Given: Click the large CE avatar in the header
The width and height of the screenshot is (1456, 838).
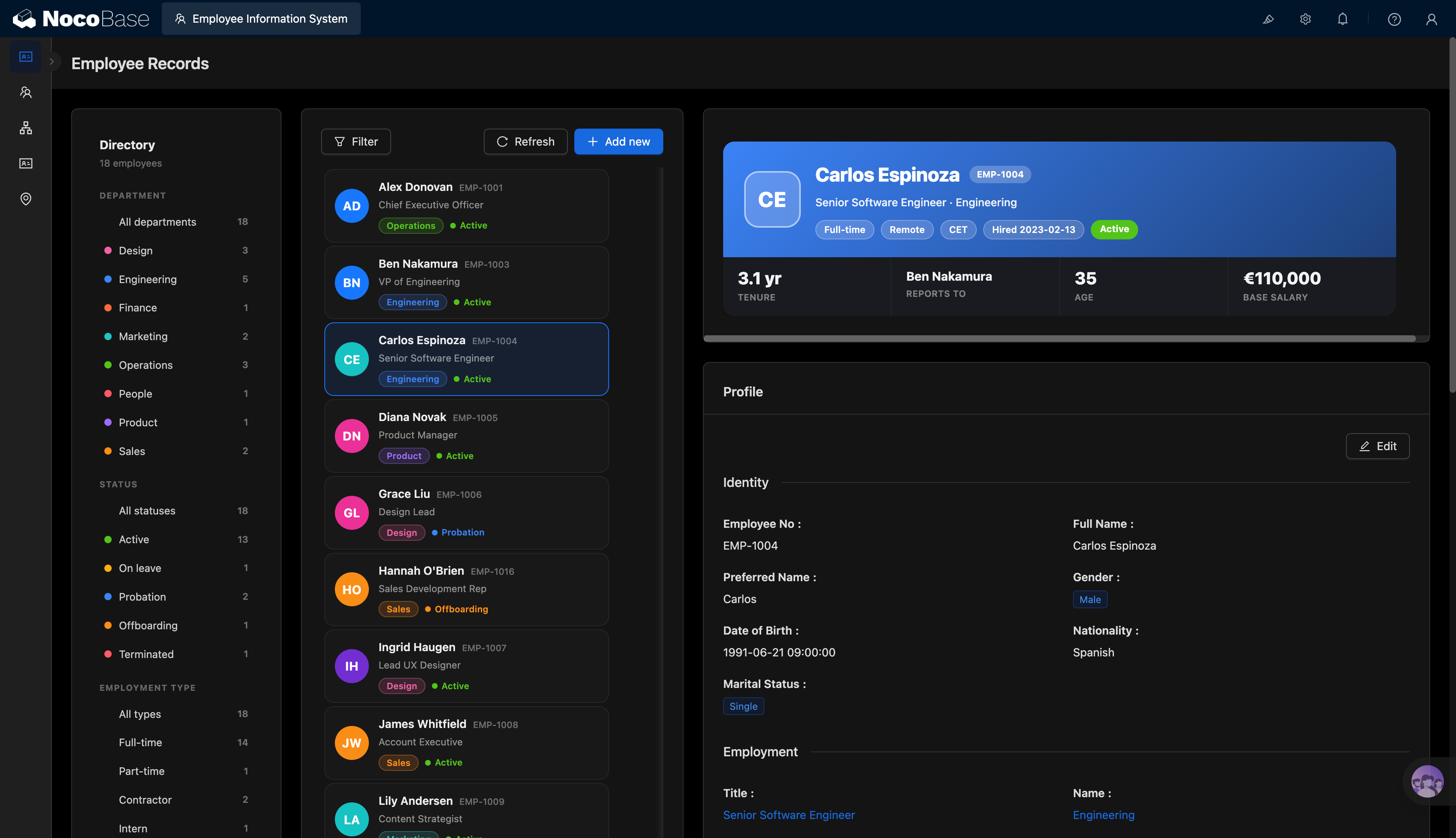Looking at the screenshot, I should coord(772,199).
